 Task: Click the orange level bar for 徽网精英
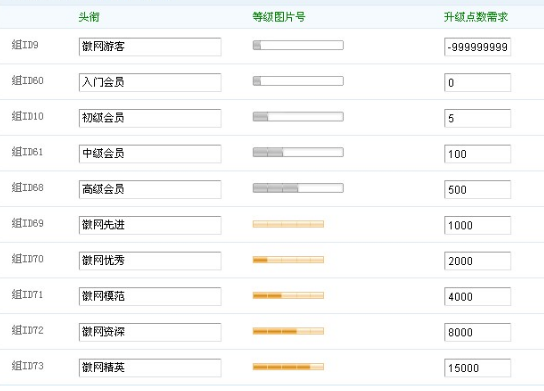coord(288,367)
